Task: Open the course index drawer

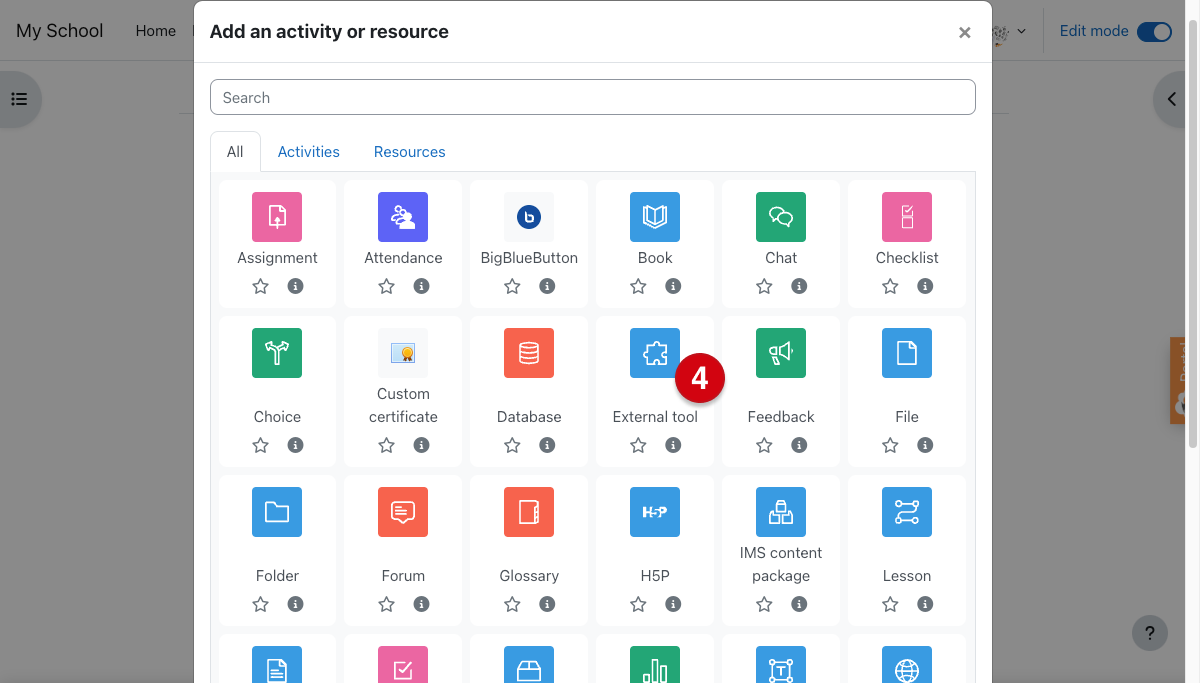Action: pos(19,98)
